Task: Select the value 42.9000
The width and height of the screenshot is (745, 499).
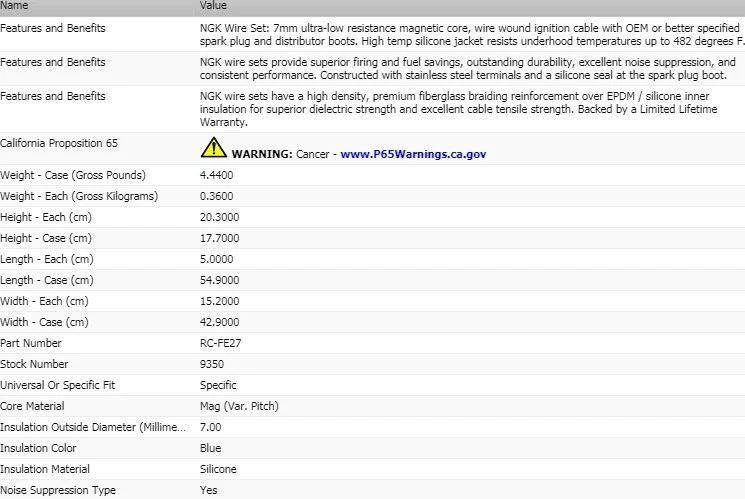Action: (220, 322)
